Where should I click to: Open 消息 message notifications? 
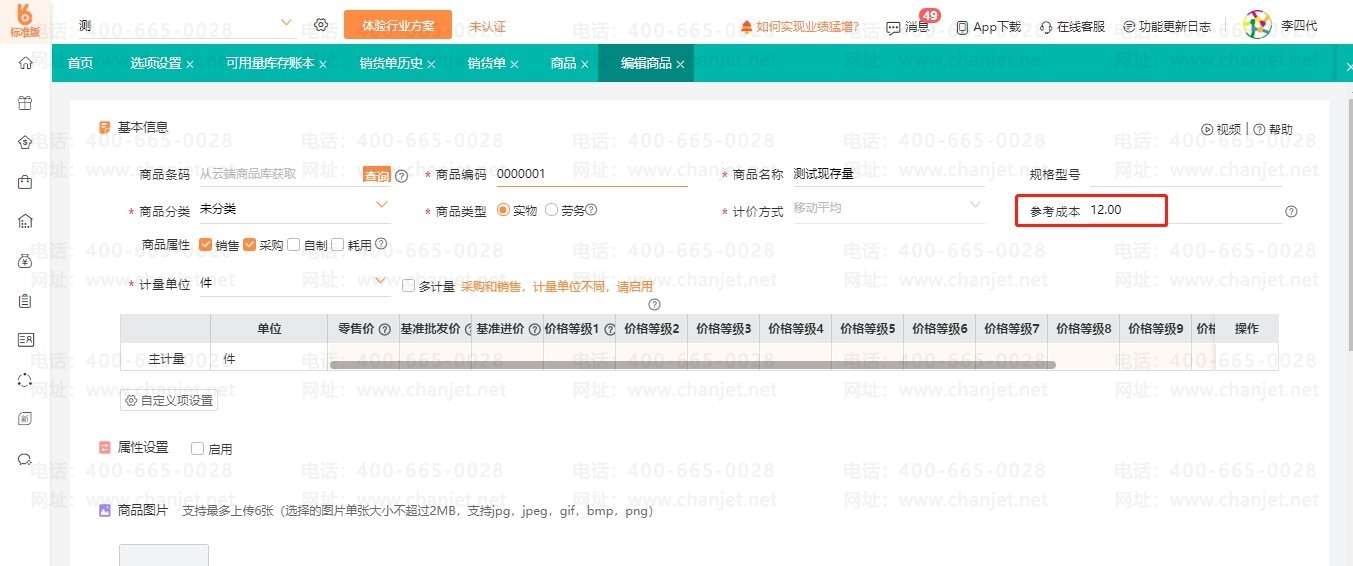pyautogui.click(x=908, y=27)
